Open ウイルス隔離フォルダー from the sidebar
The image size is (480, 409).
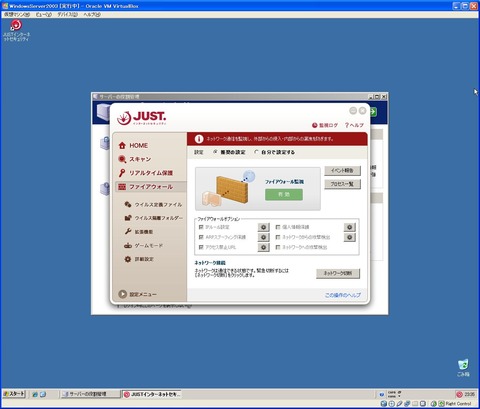(153, 218)
